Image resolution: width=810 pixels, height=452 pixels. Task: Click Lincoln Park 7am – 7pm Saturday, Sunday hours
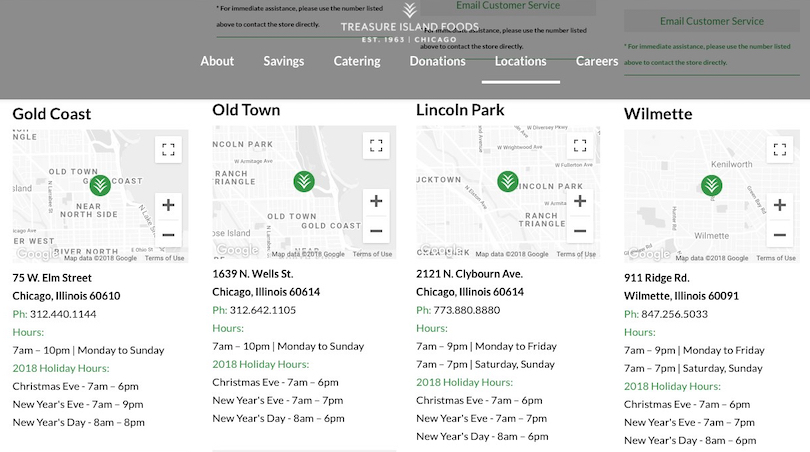point(486,364)
